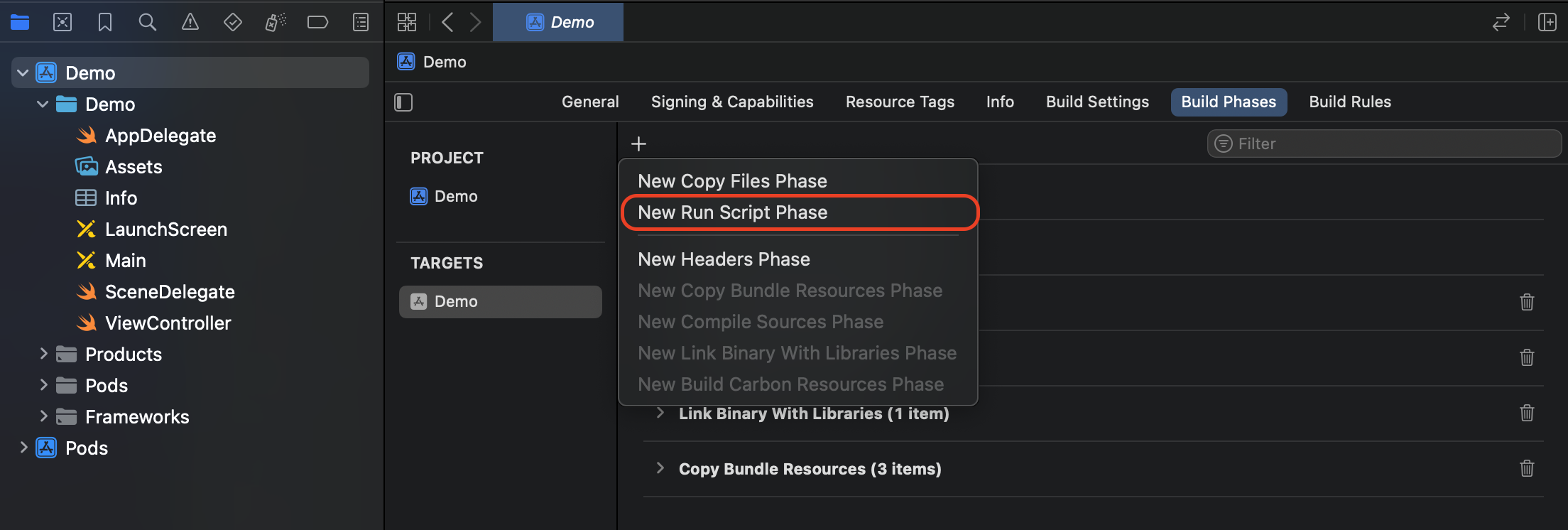Click New Link Binary With Libraries Phase item

click(x=798, y=353)
